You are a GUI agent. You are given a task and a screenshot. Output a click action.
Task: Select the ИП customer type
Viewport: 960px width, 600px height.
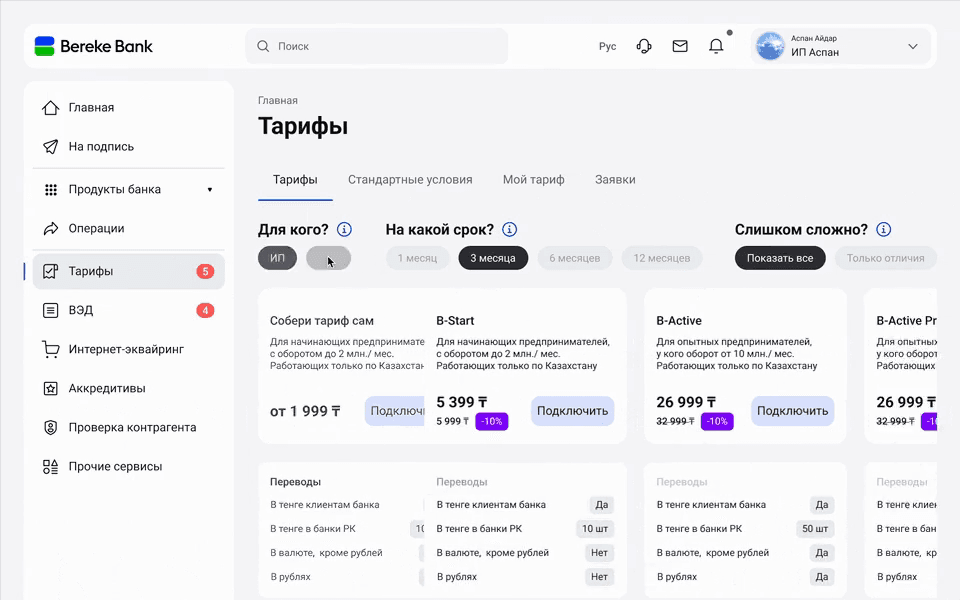277,258
